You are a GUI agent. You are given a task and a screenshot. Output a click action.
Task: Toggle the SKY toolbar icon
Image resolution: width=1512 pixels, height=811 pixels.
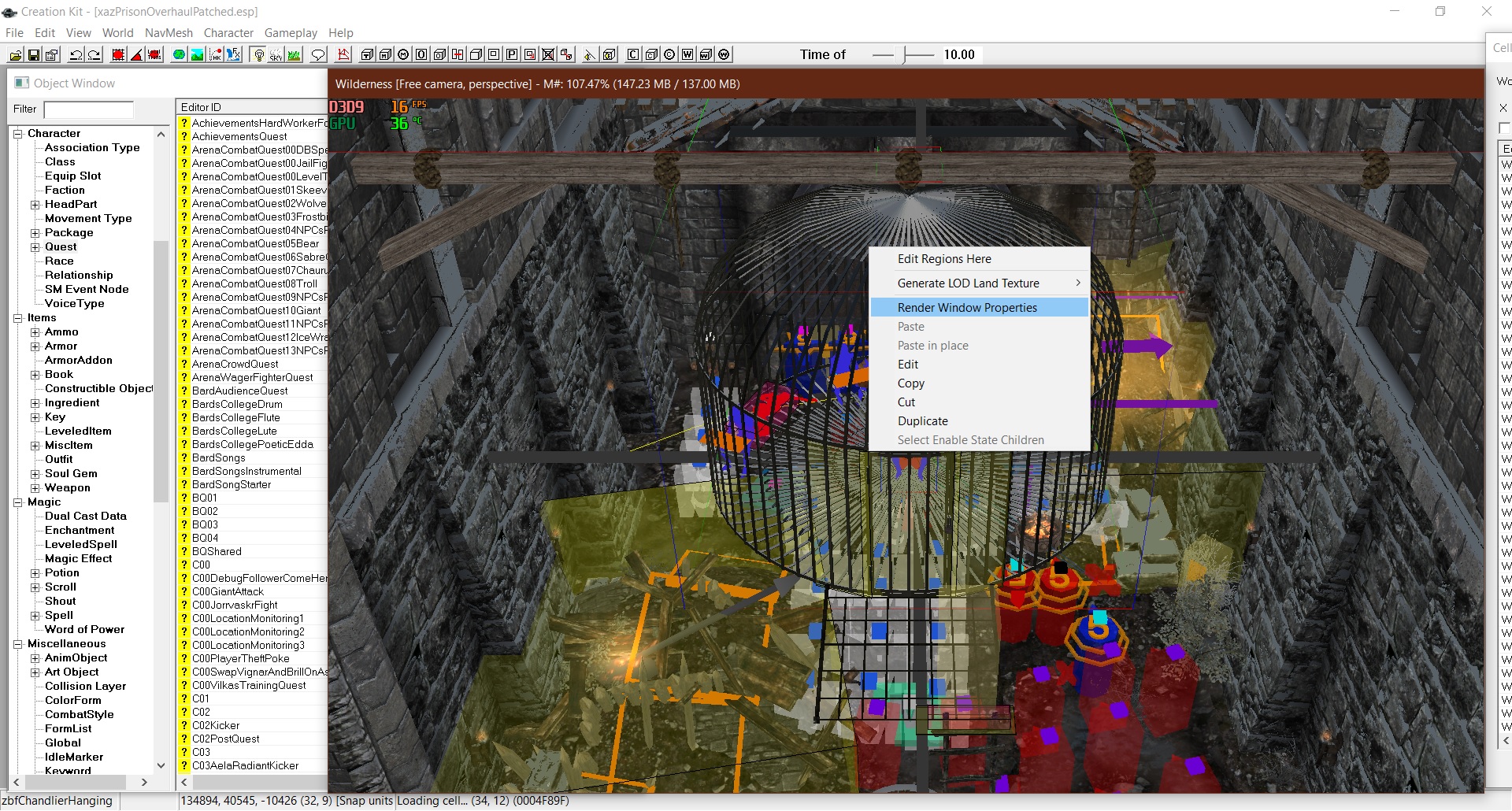[x=276, y=54]
